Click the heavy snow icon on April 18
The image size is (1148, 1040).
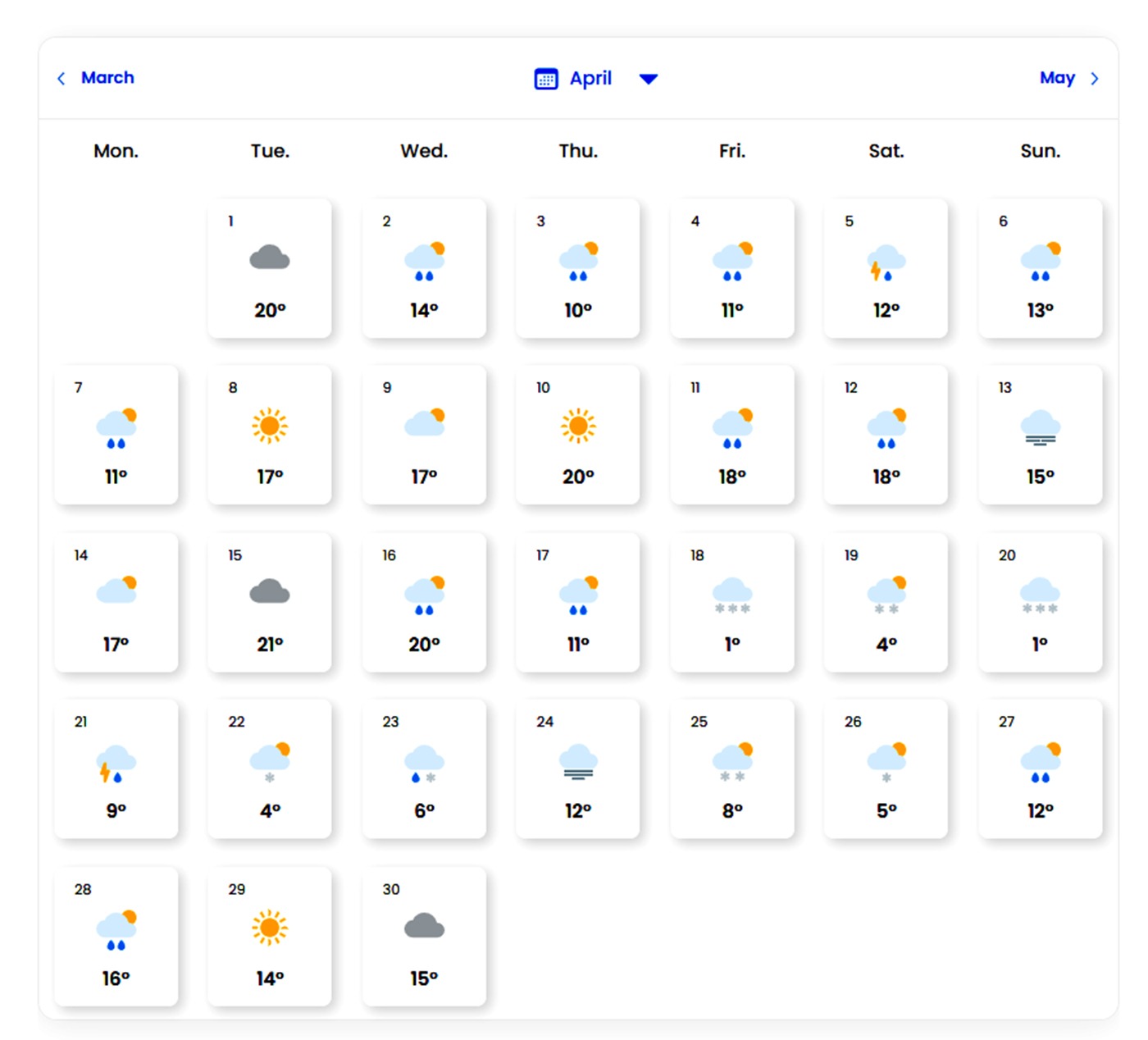(x=731, y=595)
